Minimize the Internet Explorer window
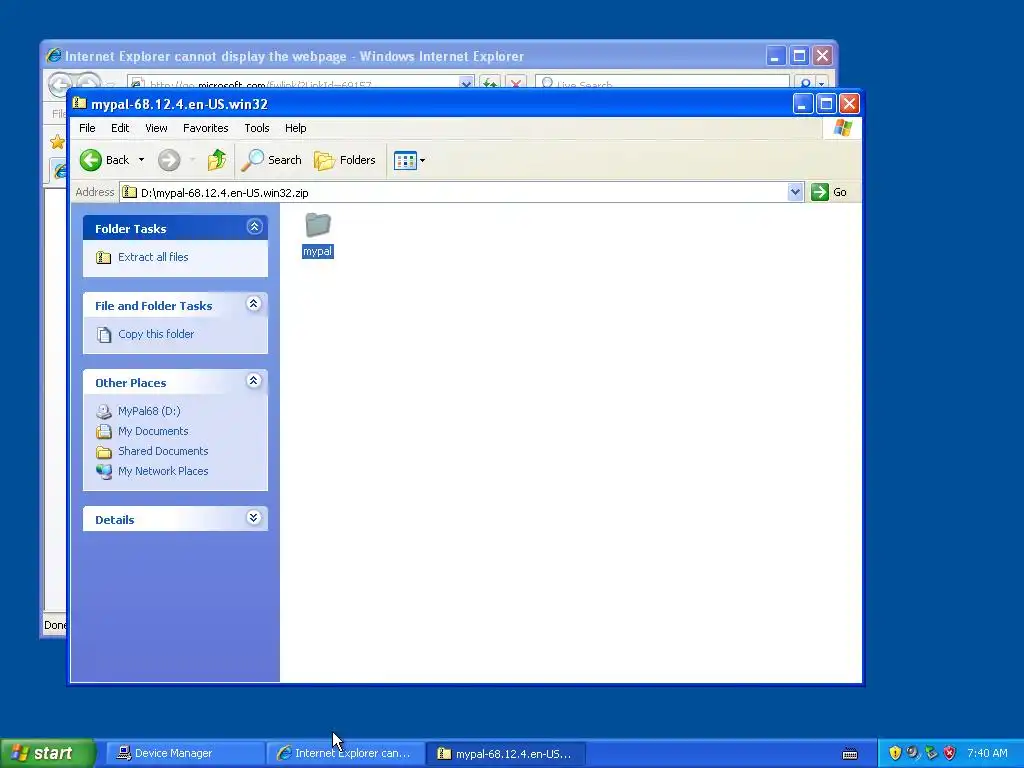The height and width of the screenshot is (768, 1024). 775,56
